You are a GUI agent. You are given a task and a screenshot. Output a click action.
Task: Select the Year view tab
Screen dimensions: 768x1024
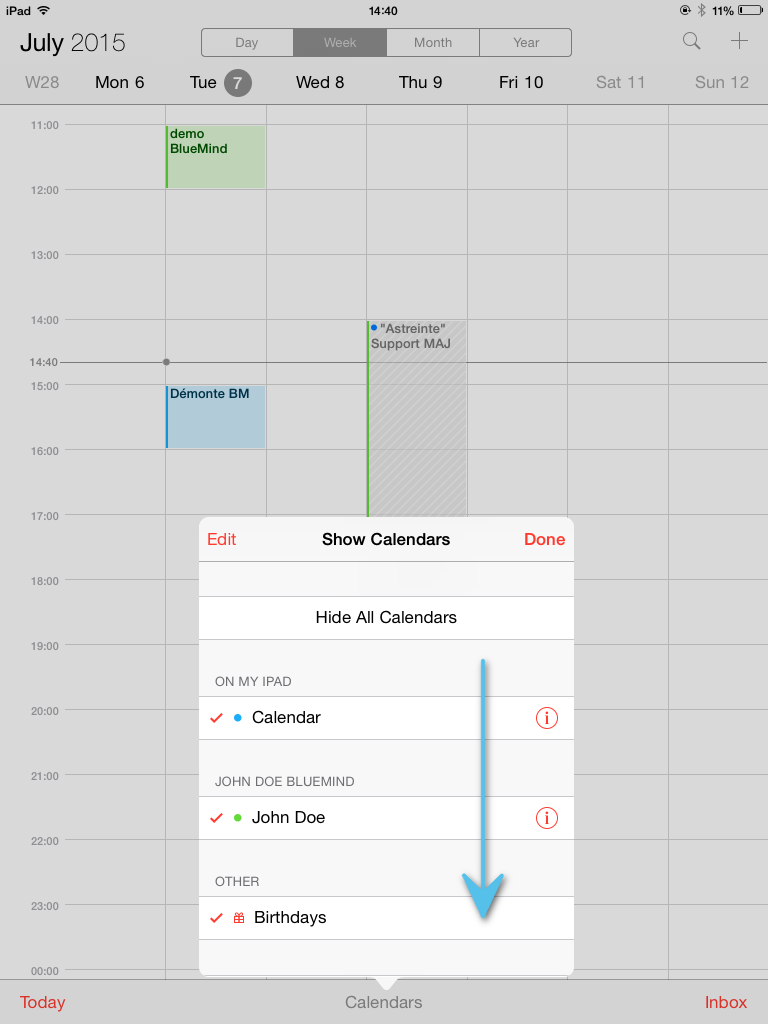pyautogui.click(x=526, y=42)
